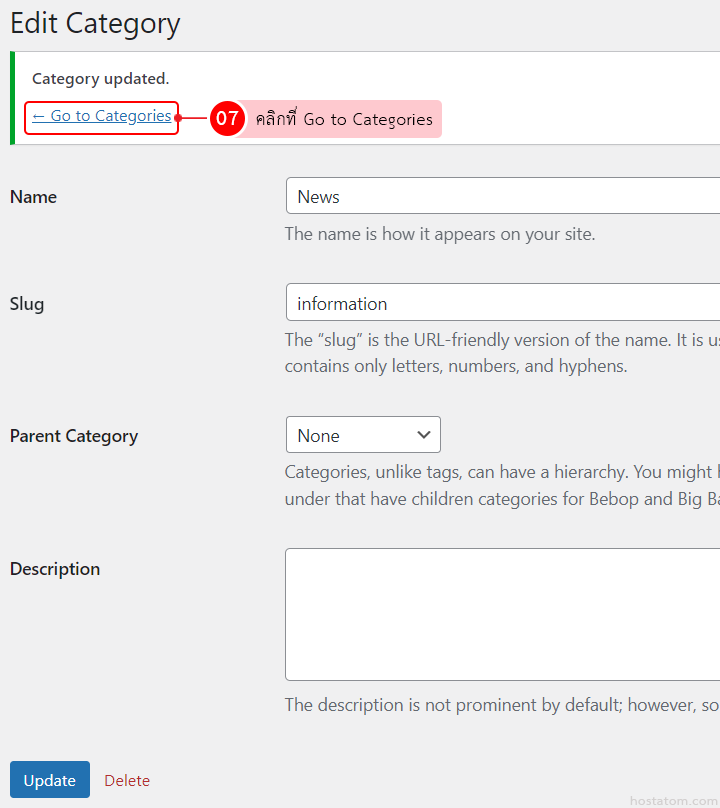Click inside the empty Description text area

[x=500, y=614]
